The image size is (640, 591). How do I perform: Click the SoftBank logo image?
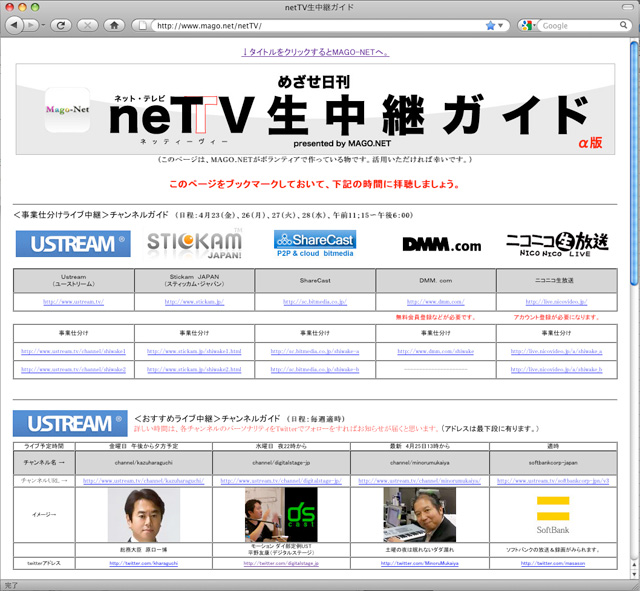click(x=553, y=515)
